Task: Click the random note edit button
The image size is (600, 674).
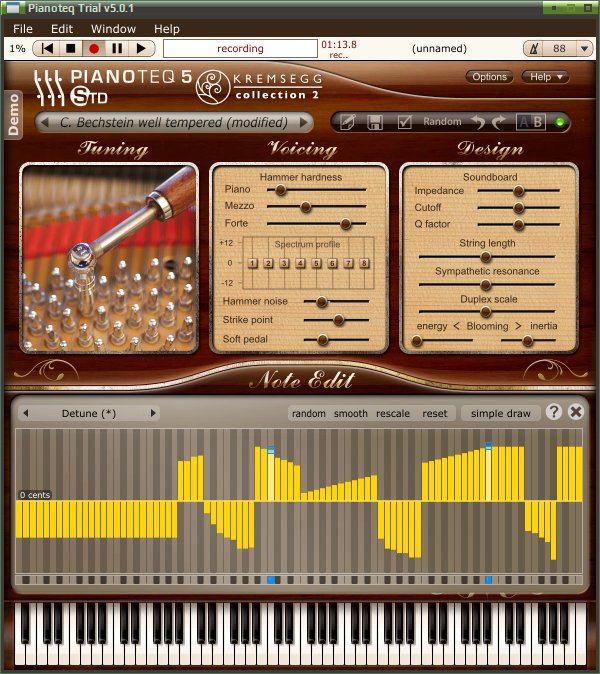Action: tap(309, 414)
